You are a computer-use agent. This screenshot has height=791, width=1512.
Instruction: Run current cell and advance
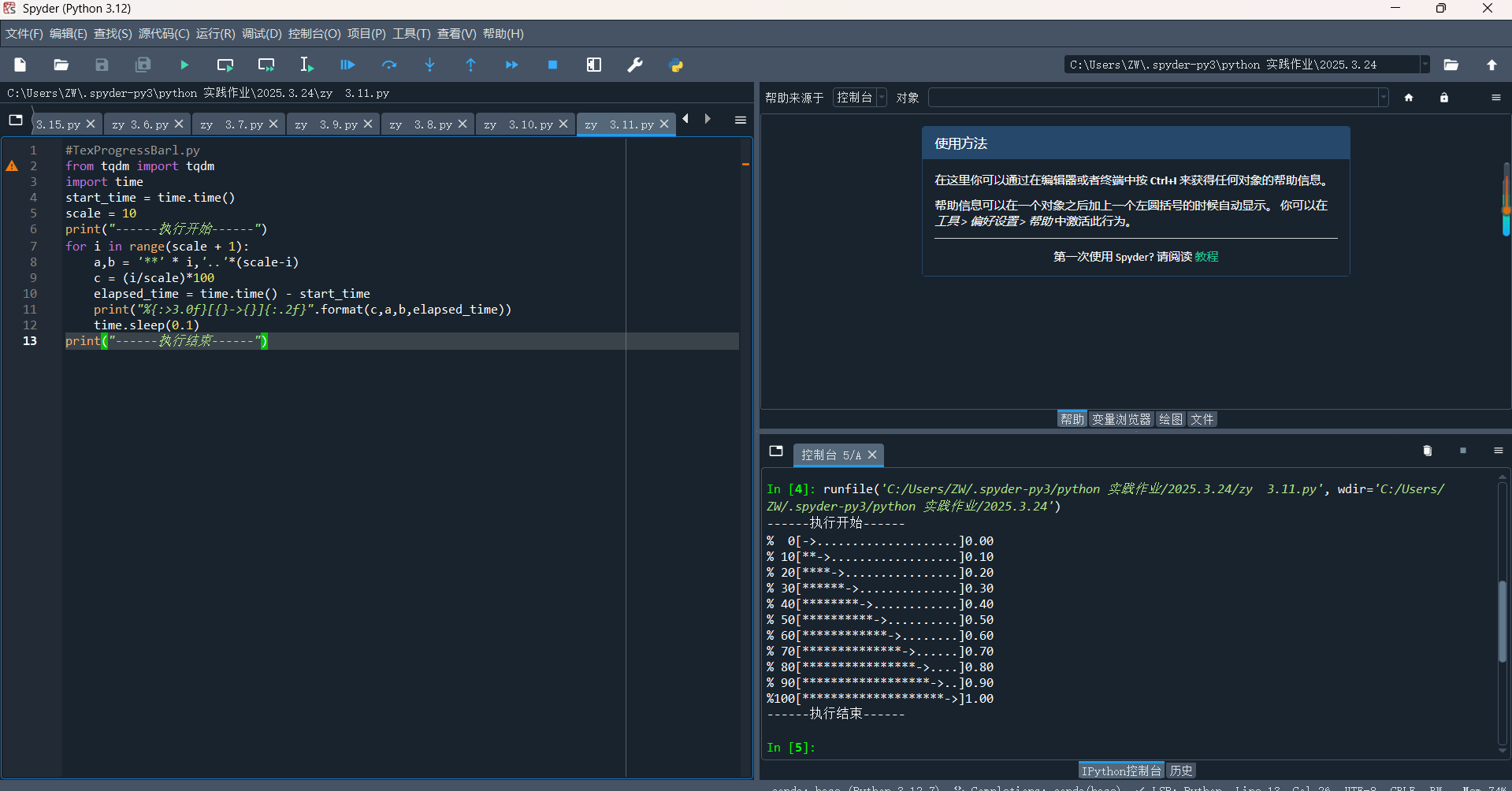pyautogui.click(x=266, y=65)
